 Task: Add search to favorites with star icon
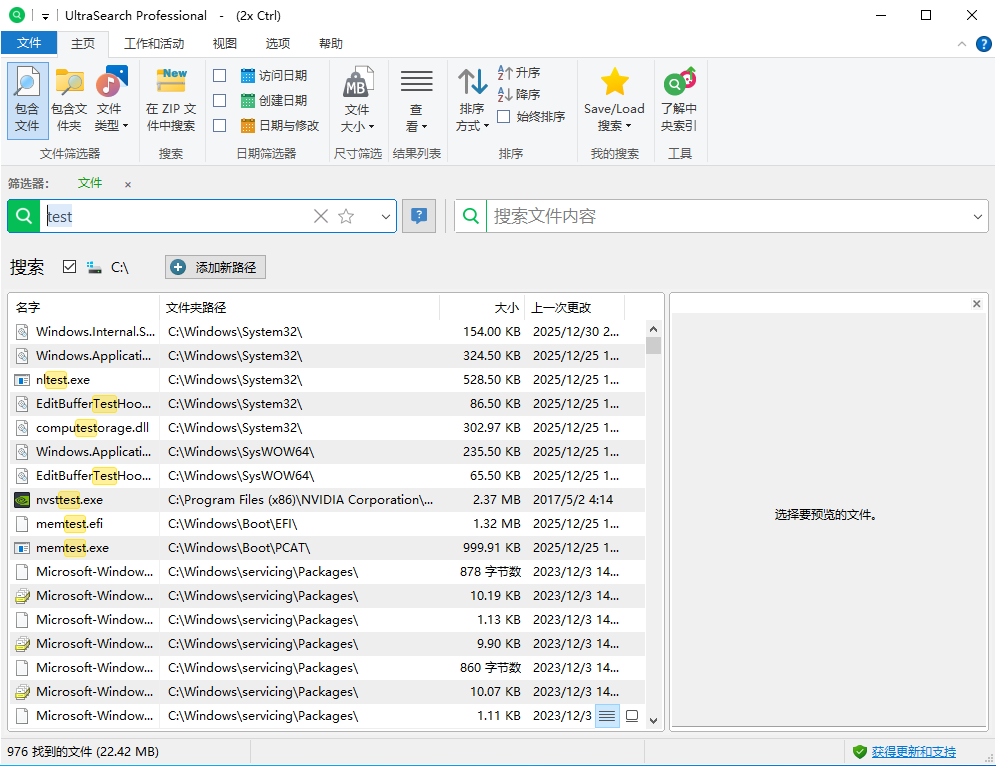(346, 217)
